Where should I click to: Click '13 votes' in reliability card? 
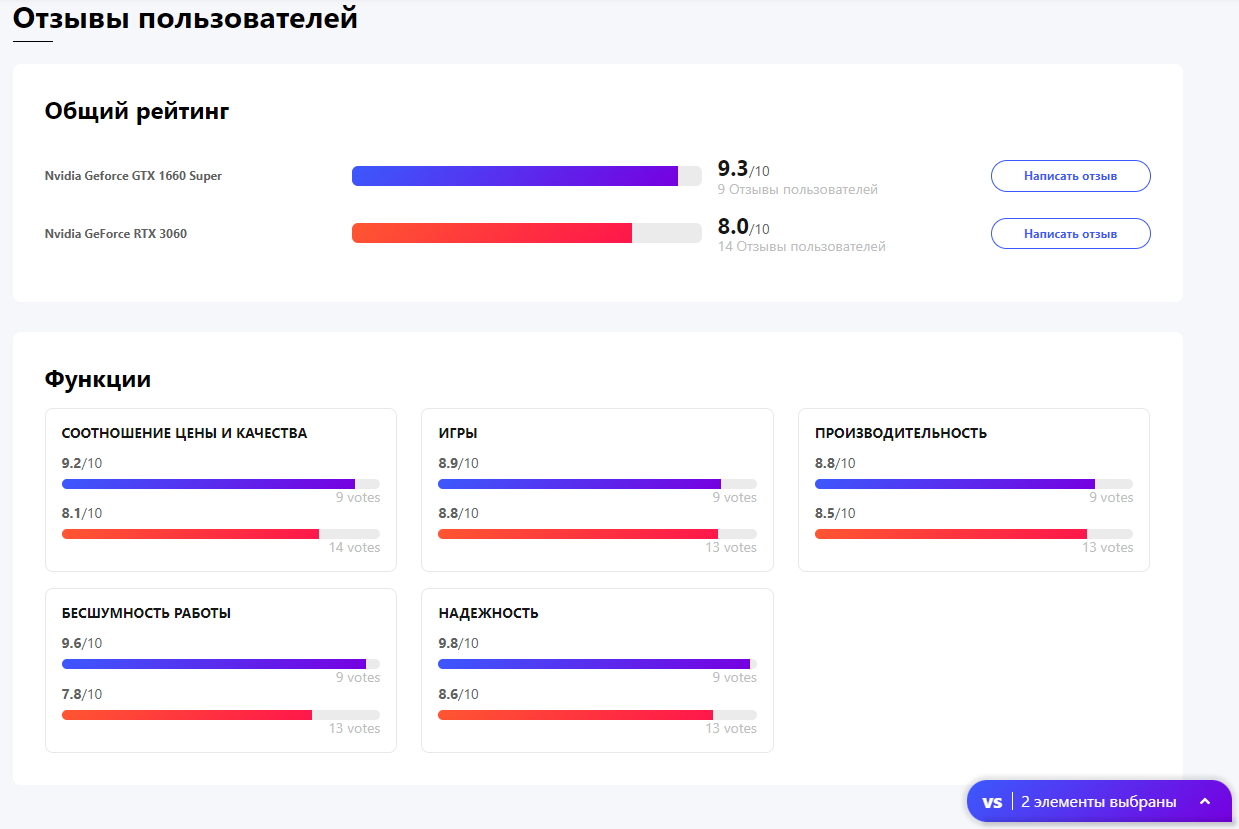[x=731, y=728]
